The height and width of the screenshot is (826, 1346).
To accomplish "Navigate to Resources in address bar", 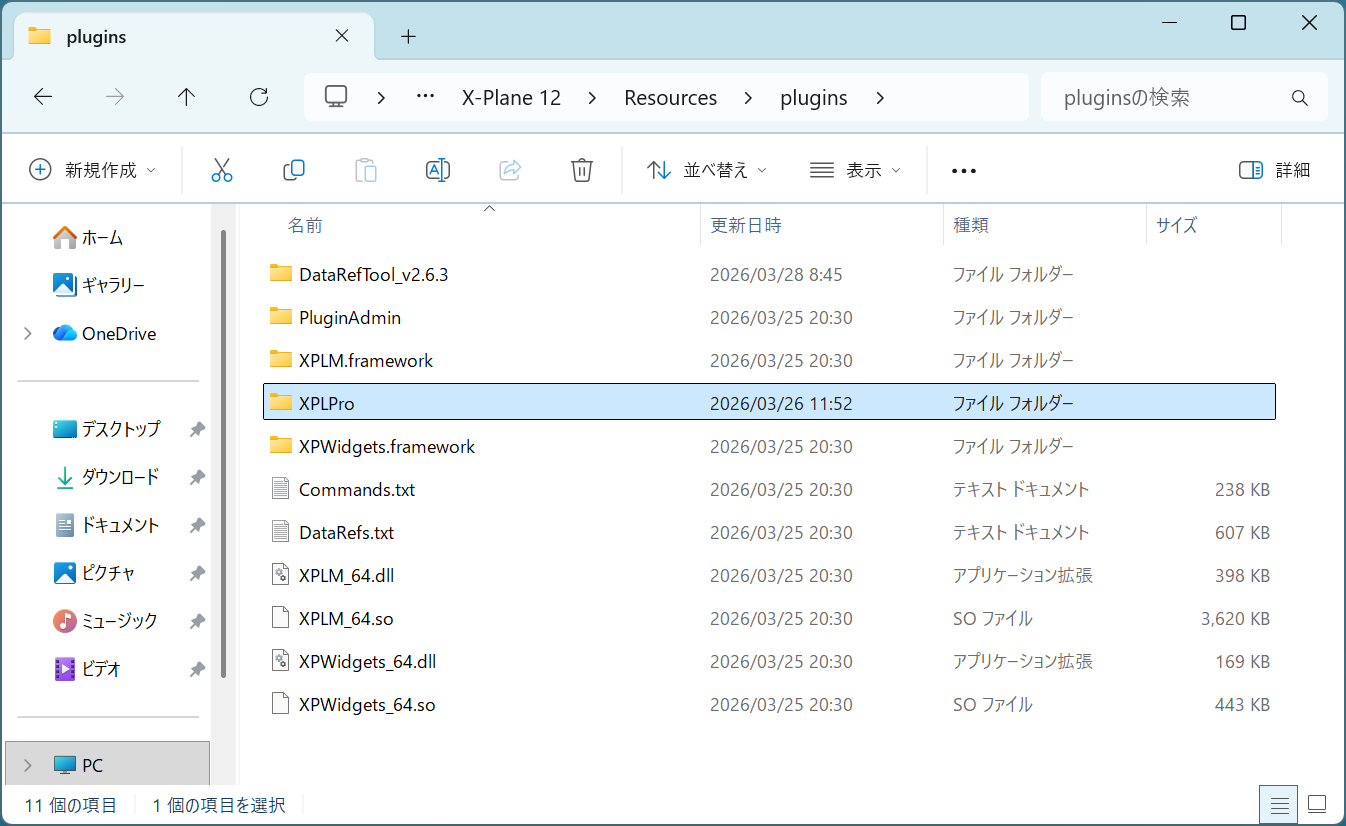I will click(x=671, y=98).
